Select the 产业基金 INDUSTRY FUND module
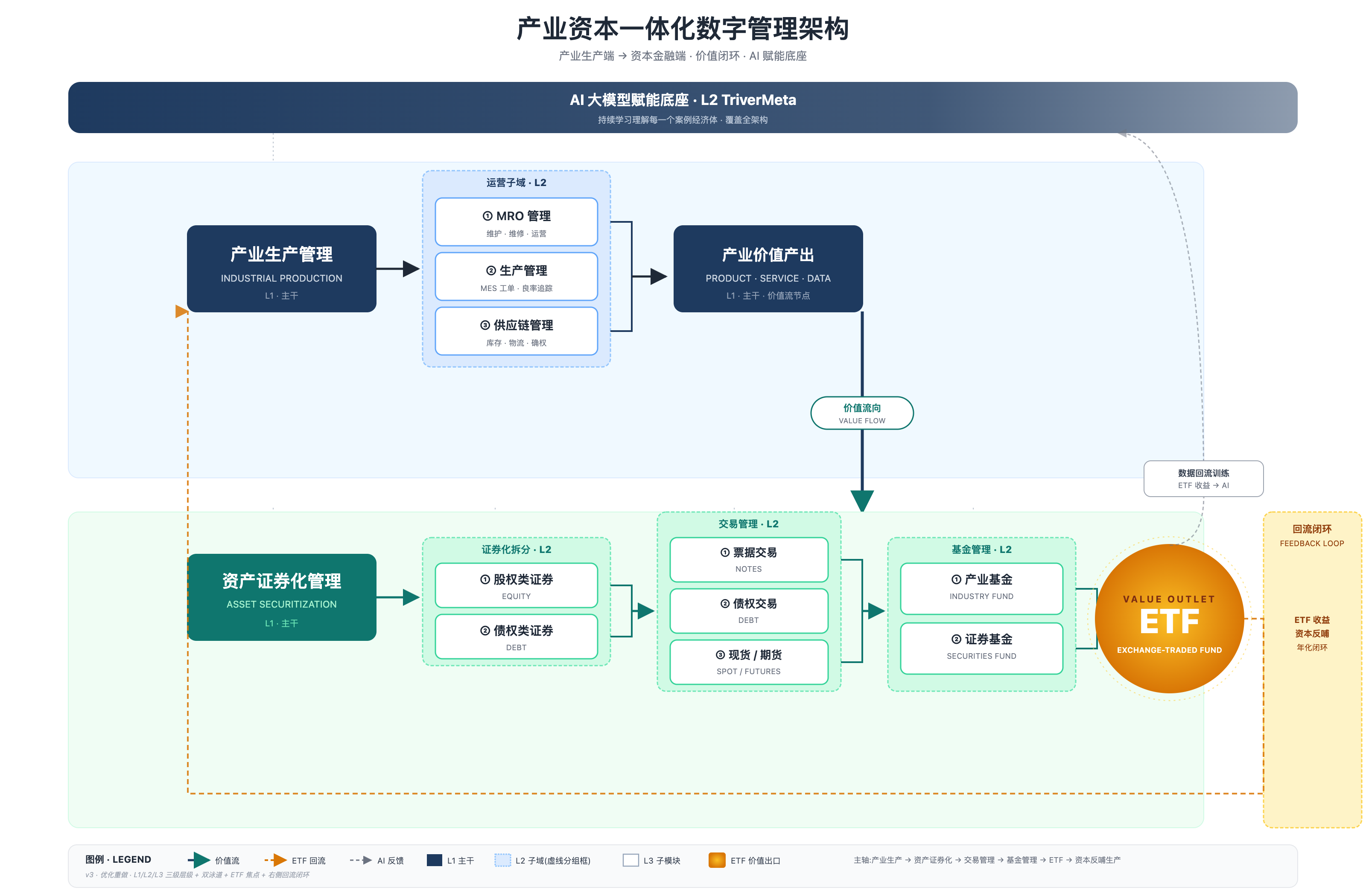The width and height of the screenshot is (1366, 896). (981, 588)
